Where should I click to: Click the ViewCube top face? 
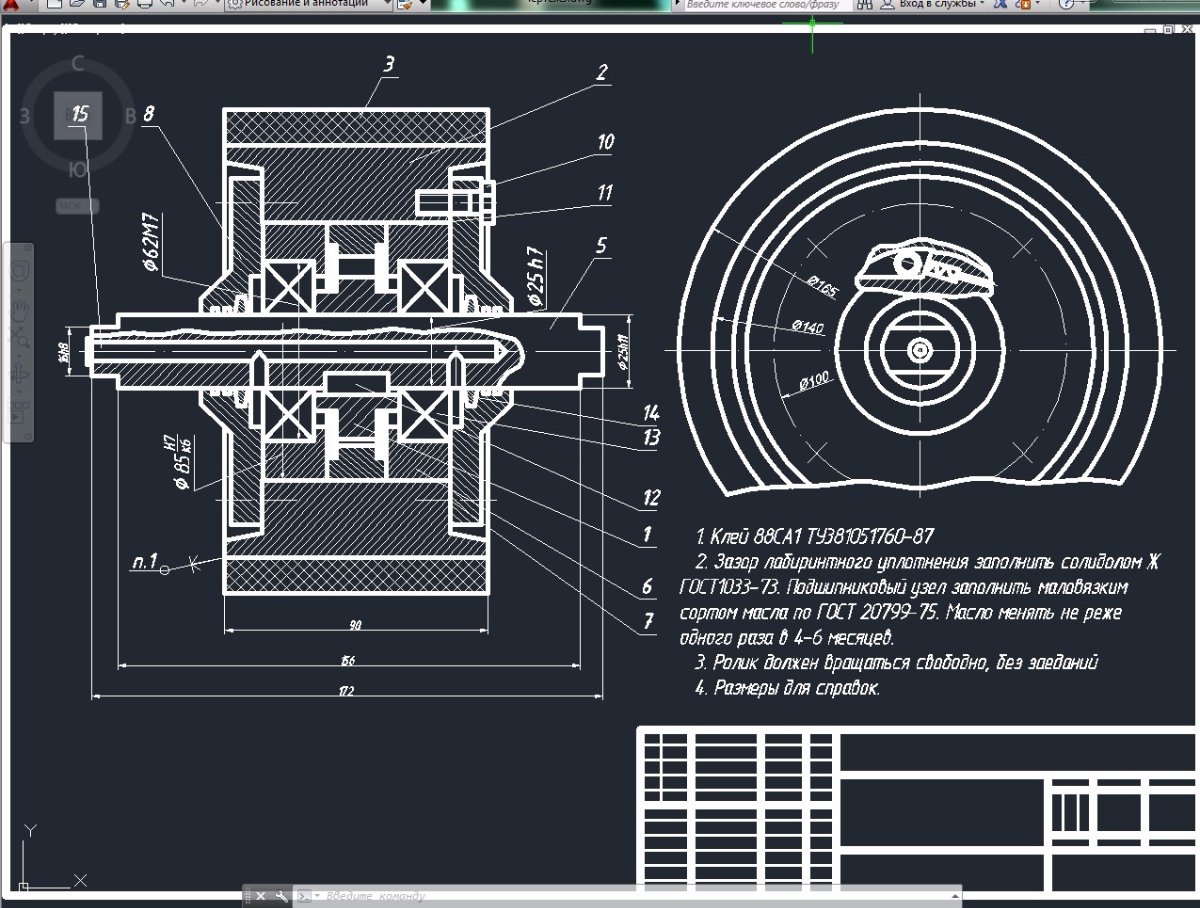(x=78, y=116)
